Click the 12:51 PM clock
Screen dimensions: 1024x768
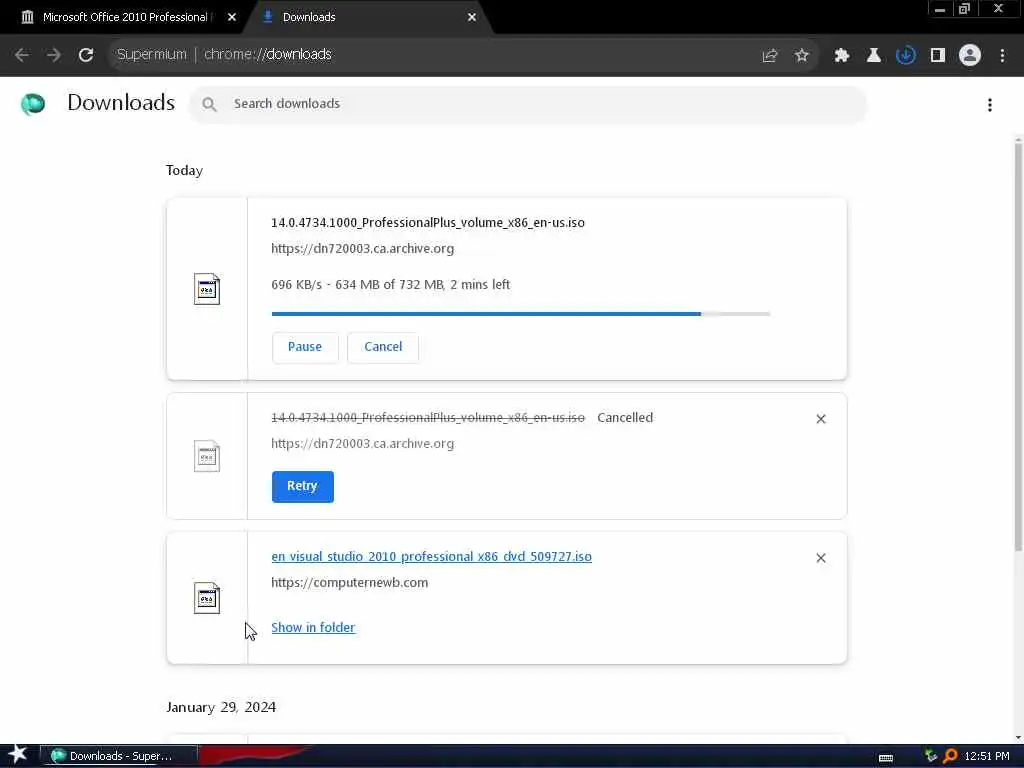coord(987,756)
